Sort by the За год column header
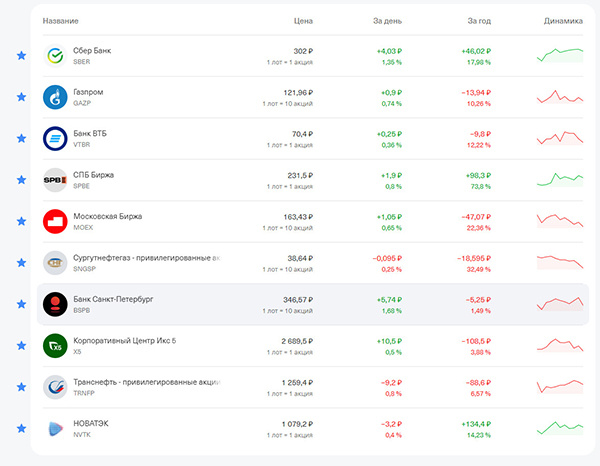Screen dimensions: 600x466 tap(479, 21)
